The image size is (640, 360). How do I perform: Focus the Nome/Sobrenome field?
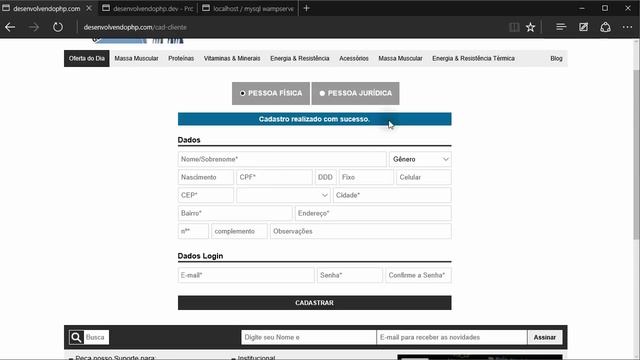282,159
